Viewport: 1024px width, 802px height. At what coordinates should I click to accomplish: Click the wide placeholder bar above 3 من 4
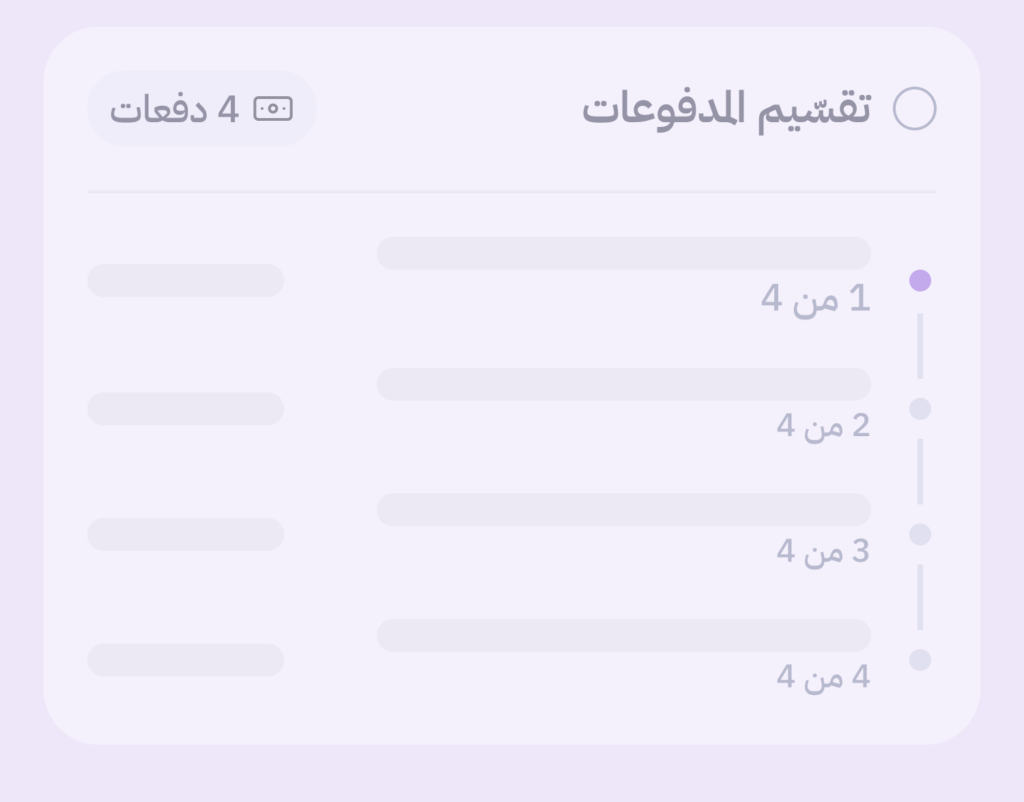click(x=623, y=509)
